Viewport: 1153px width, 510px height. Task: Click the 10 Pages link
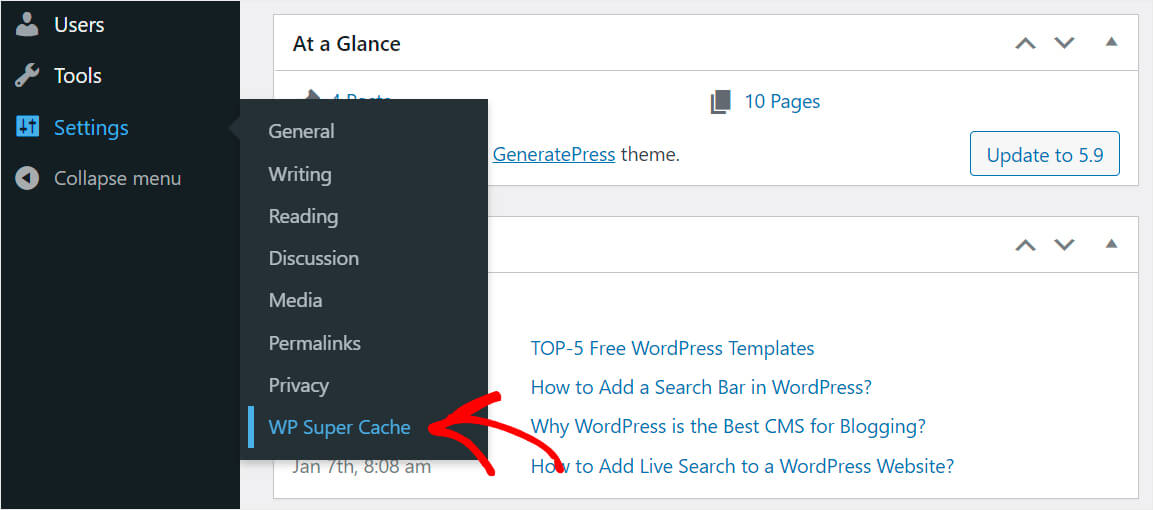(782, 101)
